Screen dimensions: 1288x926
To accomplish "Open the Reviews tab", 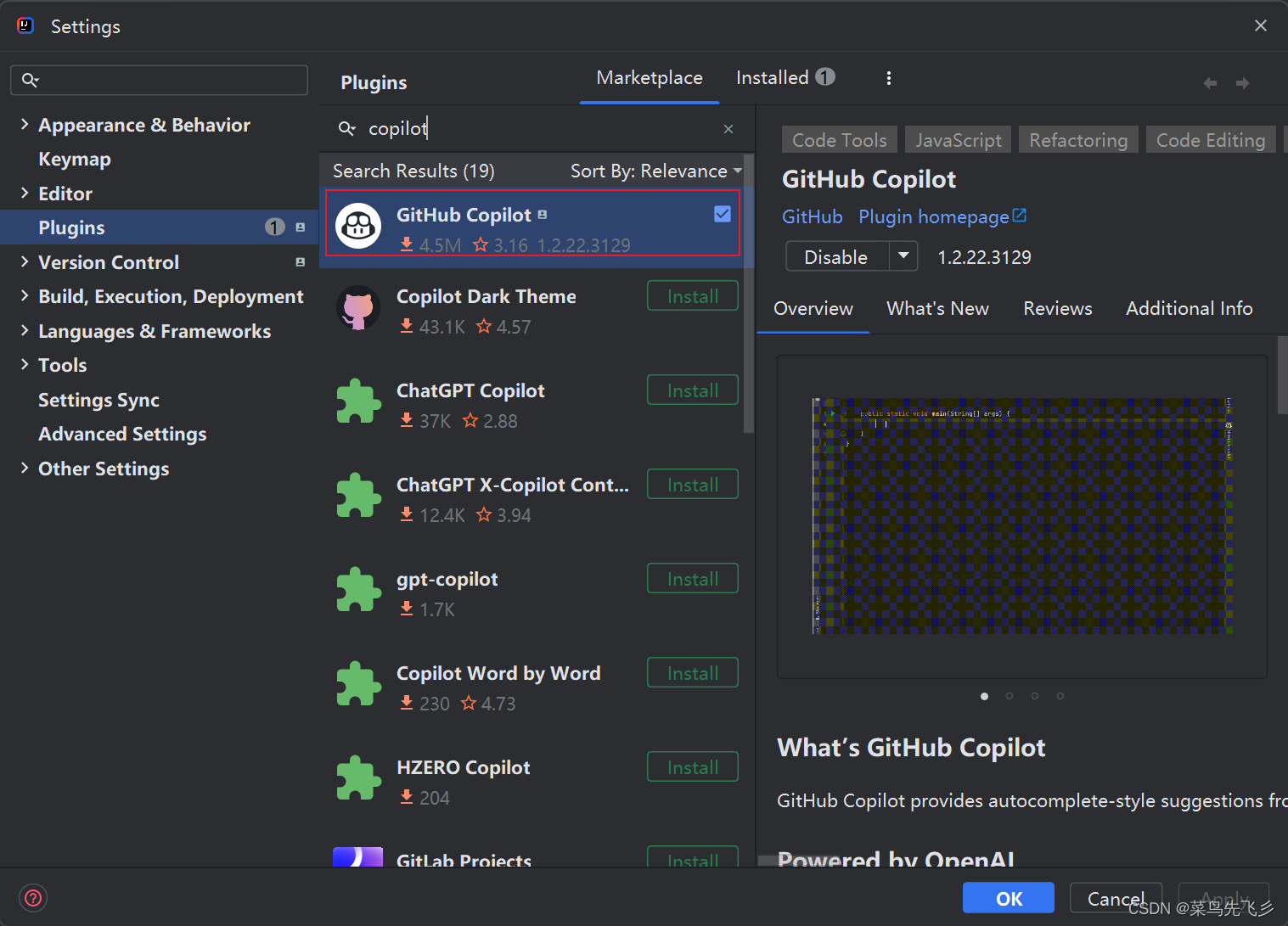I will [1058, 309].
